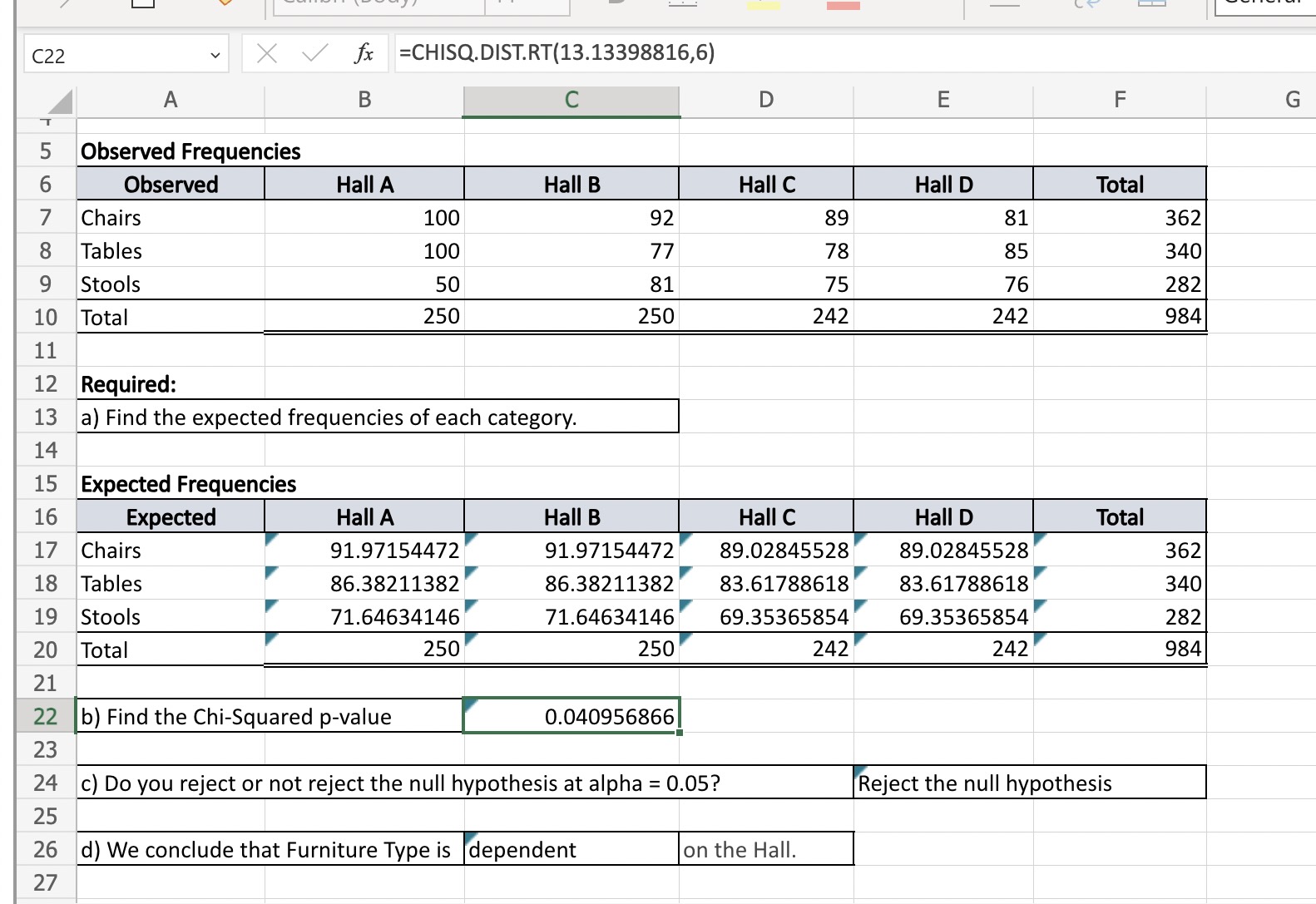Select row 10 header
The height and width of the screenshot is (904, 1316).
(x=46, y=317)
